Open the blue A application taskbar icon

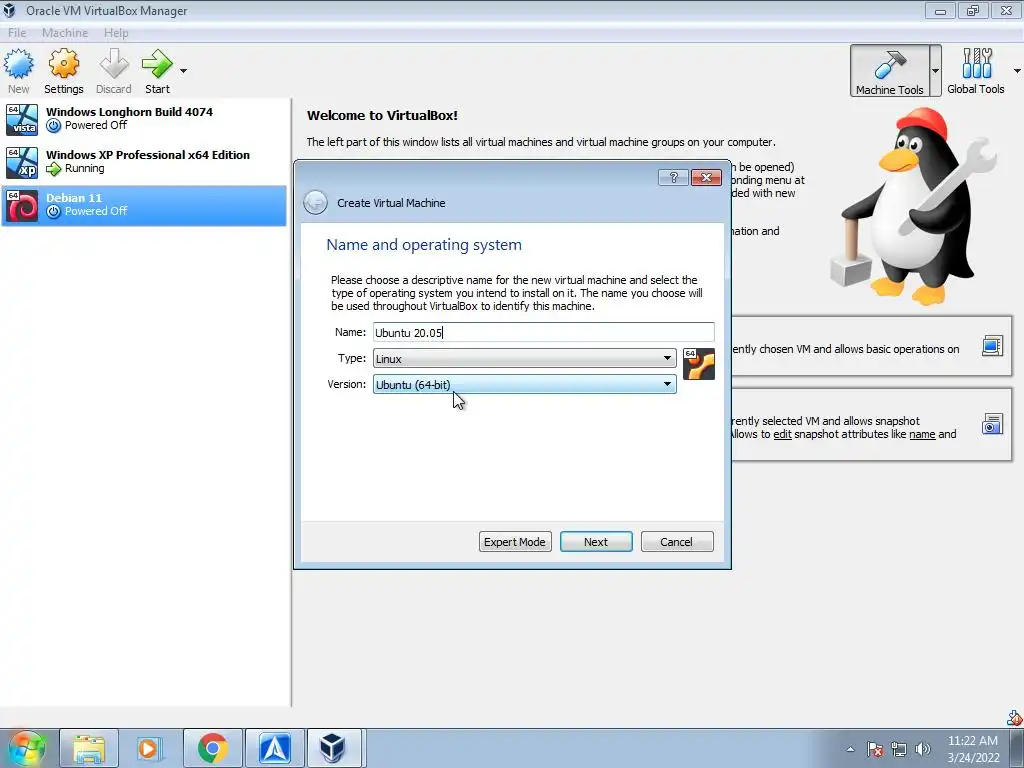[x=275, y=748]
